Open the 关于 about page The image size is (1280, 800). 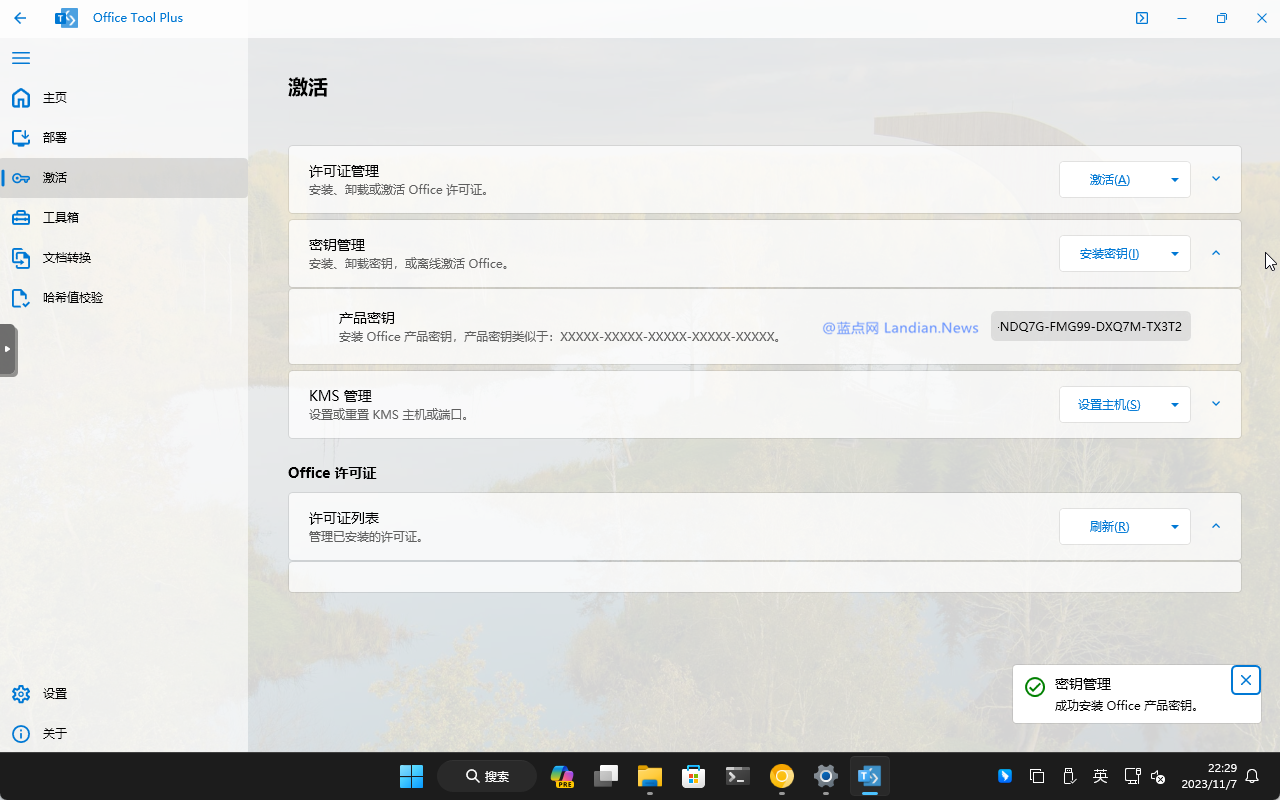[55, 734]
